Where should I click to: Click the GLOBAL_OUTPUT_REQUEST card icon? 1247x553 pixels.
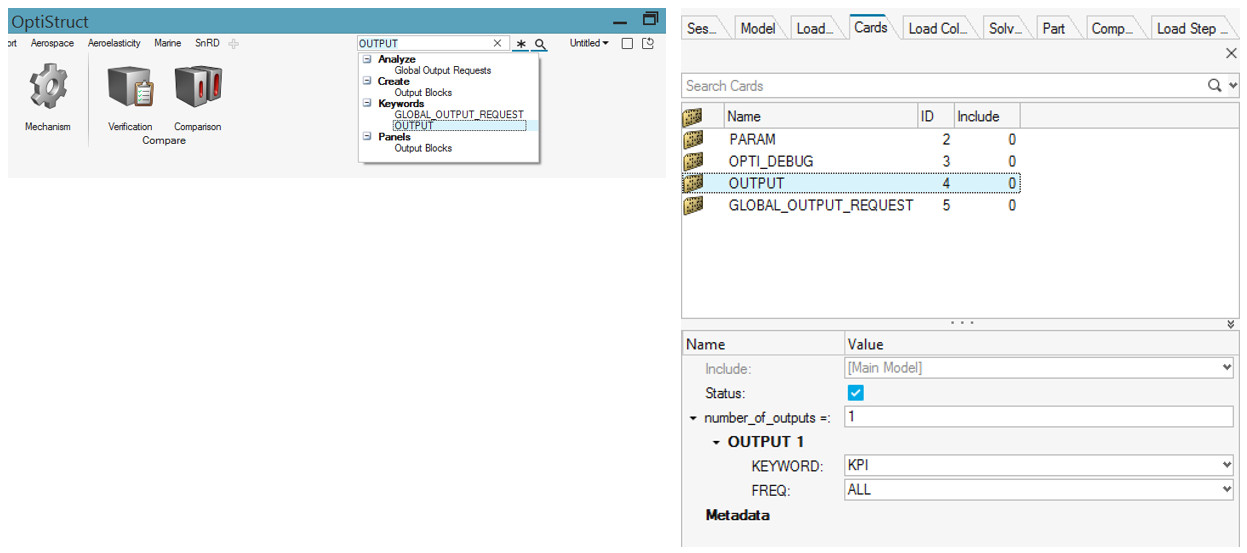(693, 205)
